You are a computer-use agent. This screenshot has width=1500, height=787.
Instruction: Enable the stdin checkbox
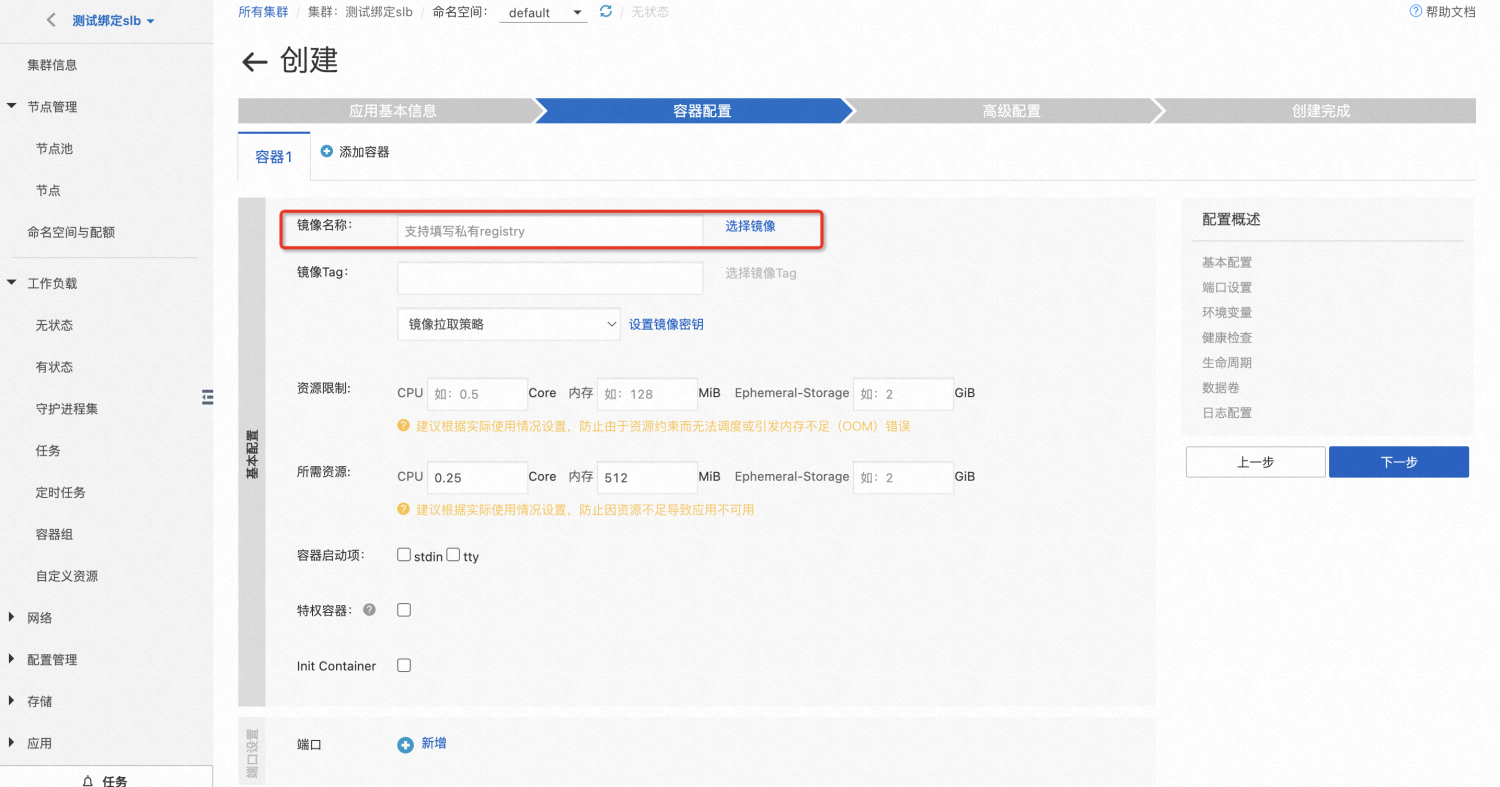(404, 554)
